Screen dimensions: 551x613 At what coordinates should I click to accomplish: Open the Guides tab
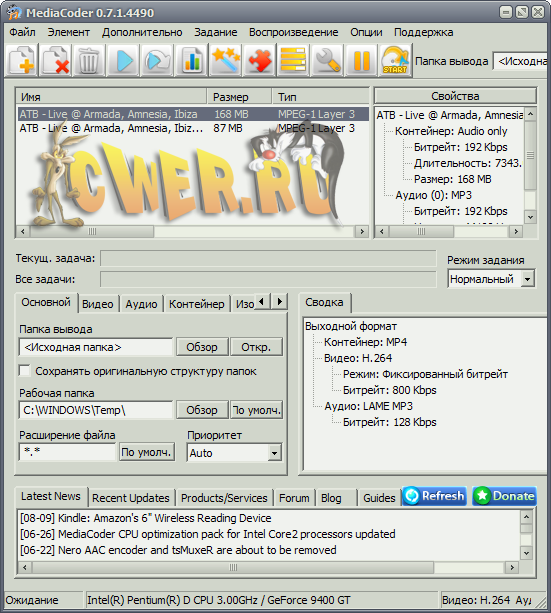tap(379, 498)
